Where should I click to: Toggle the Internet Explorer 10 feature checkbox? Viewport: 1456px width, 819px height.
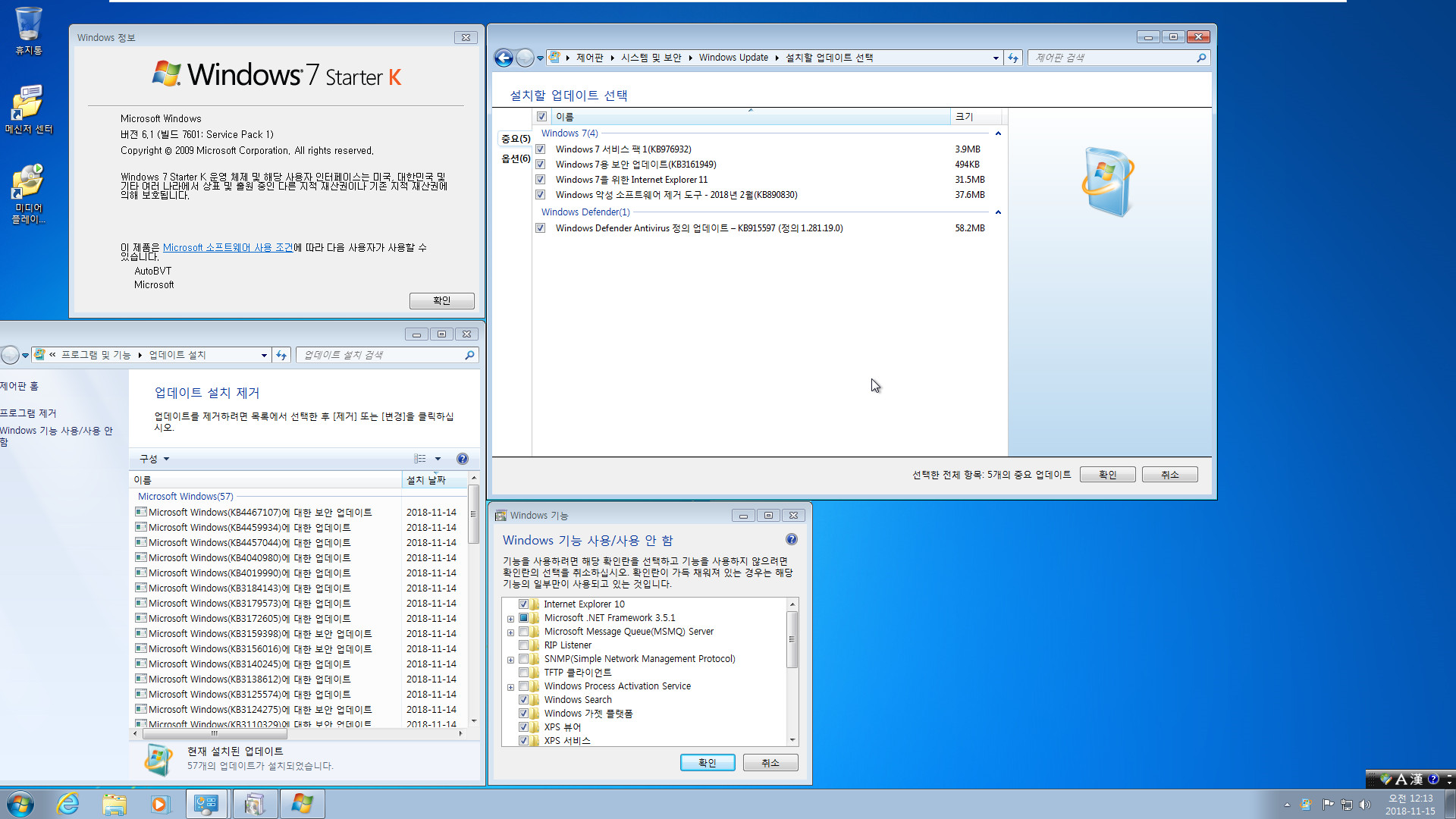(523, 604)
